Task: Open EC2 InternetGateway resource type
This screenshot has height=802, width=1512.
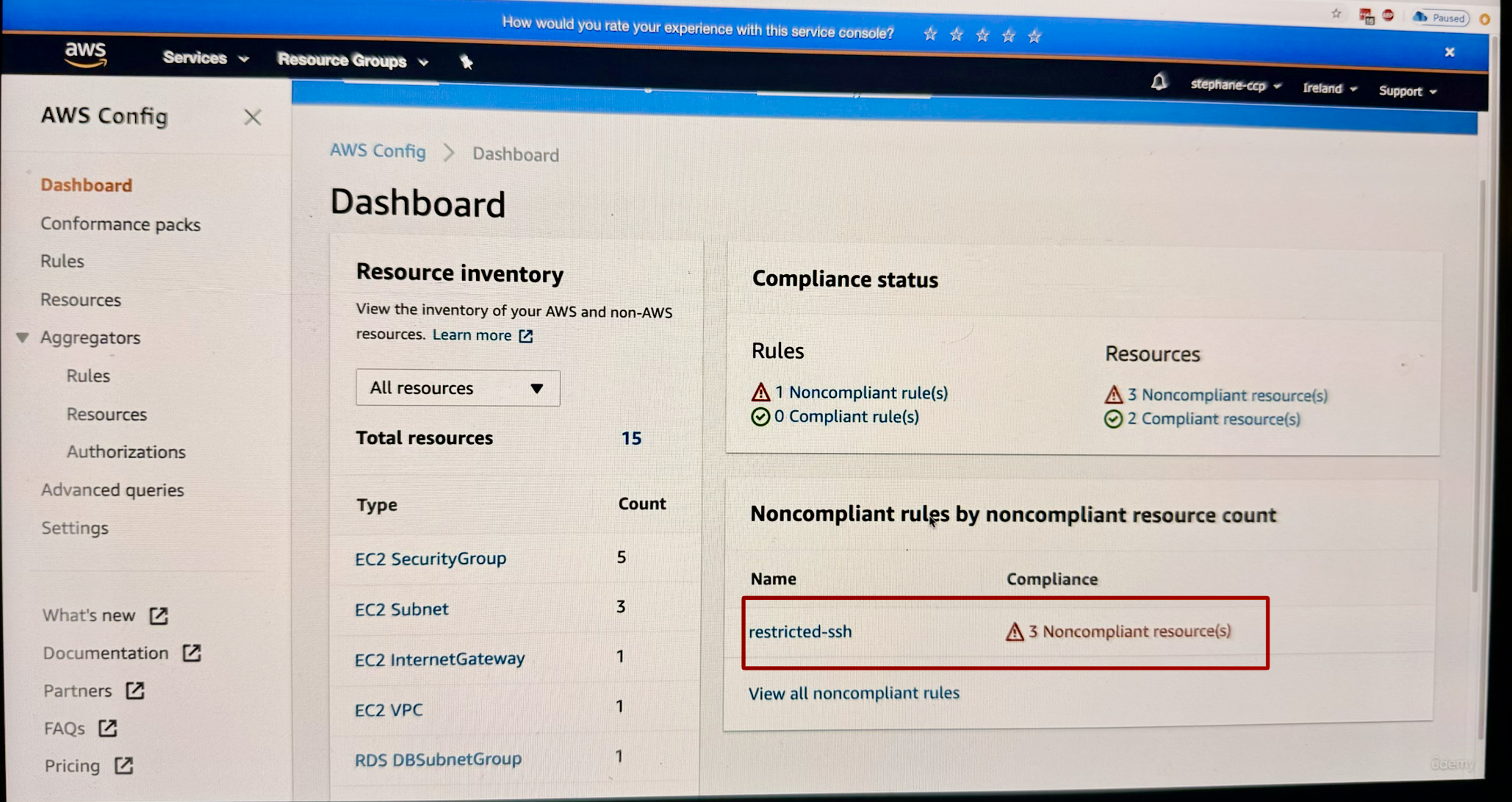Action: point(439,659)
